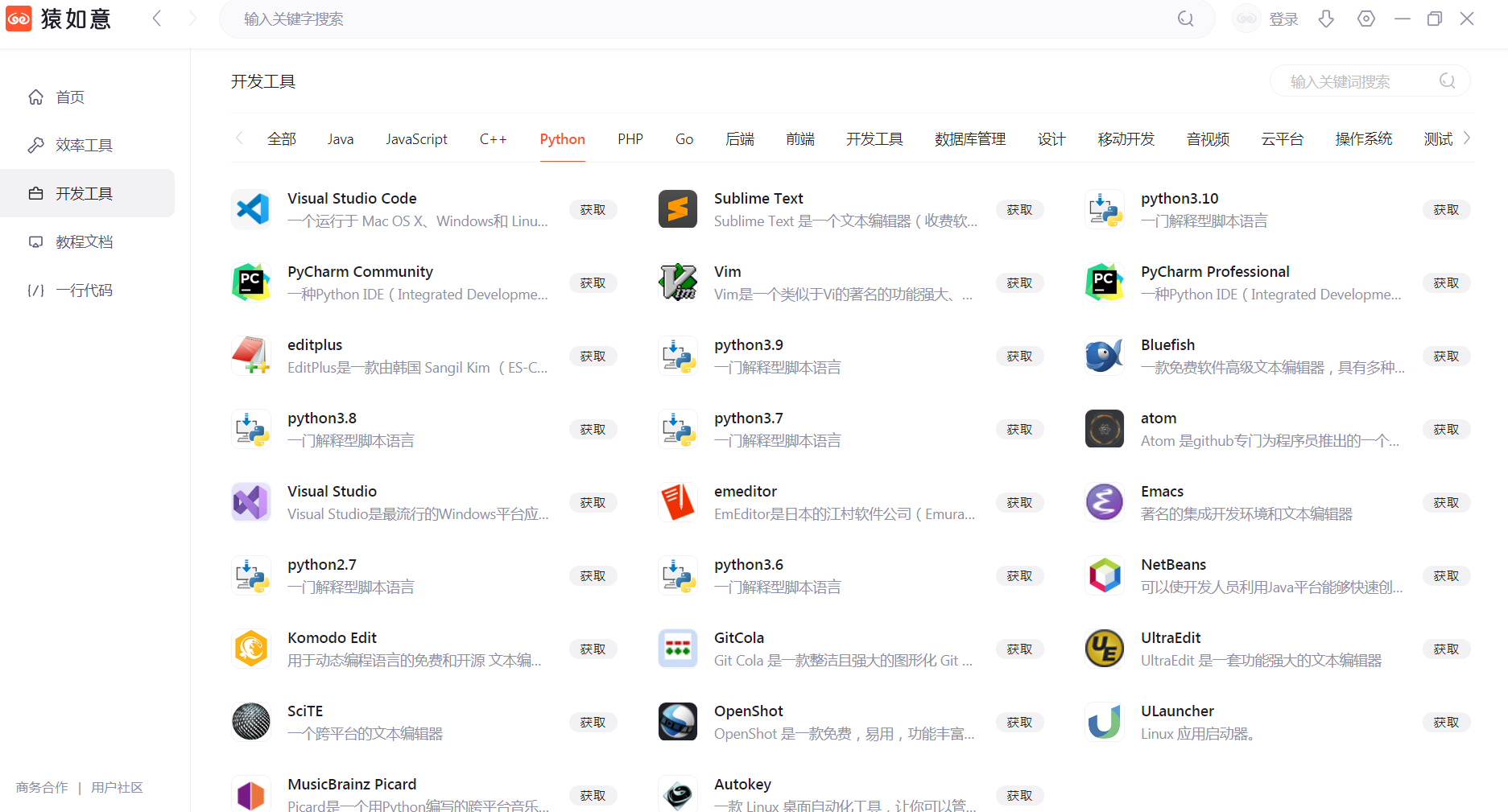
Task: Open the 商务合作 link
Action: (42, 788)
